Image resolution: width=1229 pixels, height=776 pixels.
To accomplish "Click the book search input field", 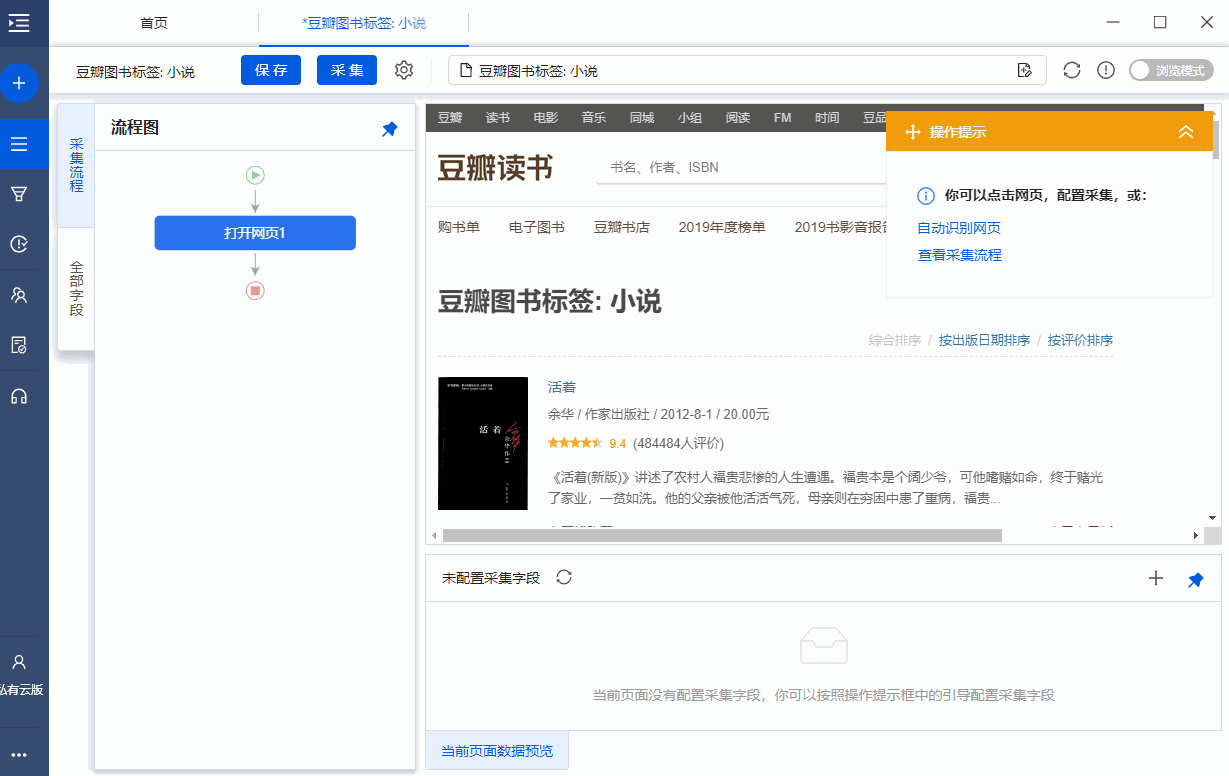I will [740, 167].
